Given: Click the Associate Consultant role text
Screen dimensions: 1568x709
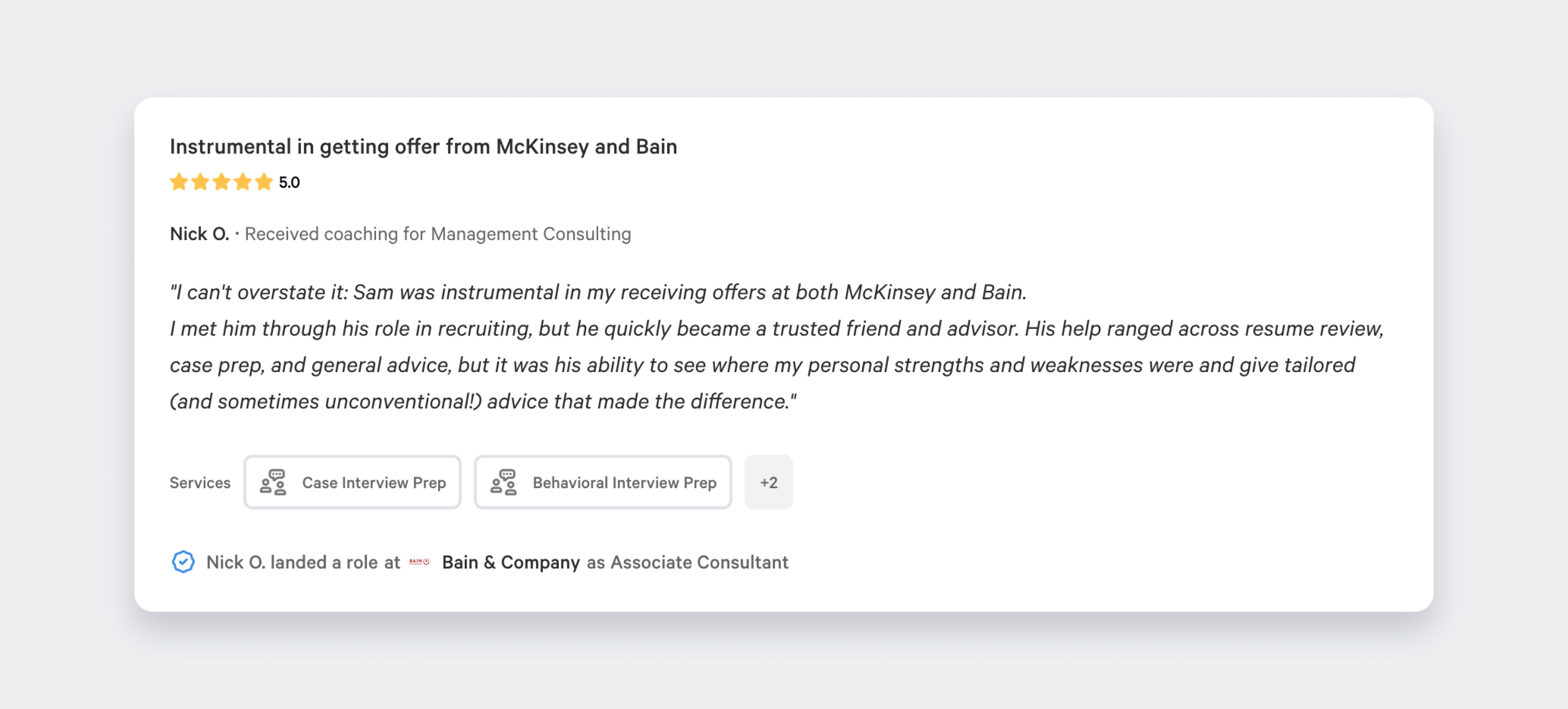Looking at the screenshot, I should [x=699, y=562].
